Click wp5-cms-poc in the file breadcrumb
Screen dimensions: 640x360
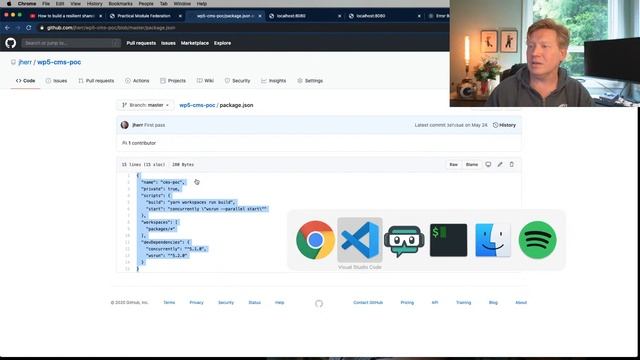[197, 105]
